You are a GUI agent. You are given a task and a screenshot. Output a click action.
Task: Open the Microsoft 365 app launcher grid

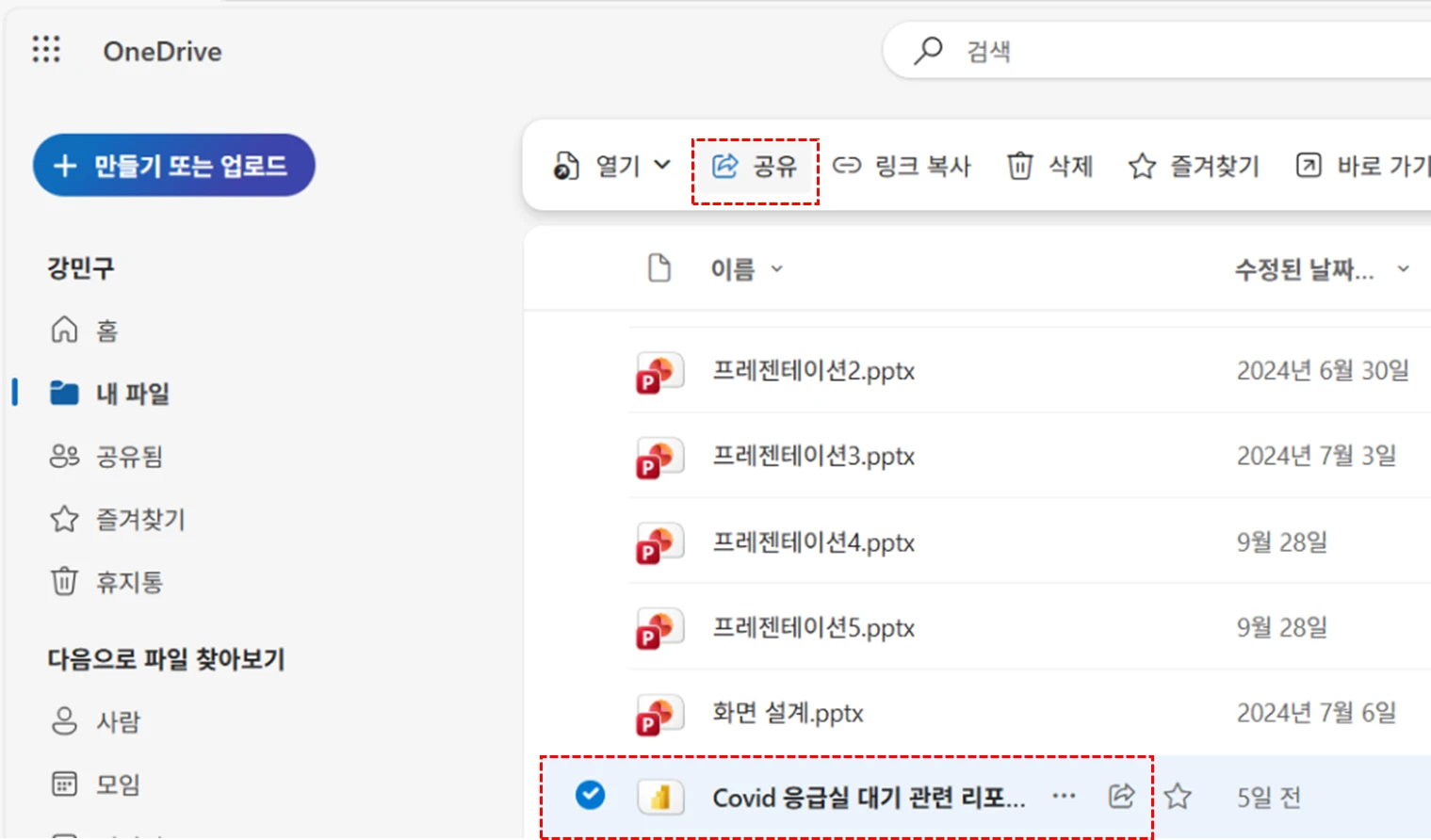(46, 50)
